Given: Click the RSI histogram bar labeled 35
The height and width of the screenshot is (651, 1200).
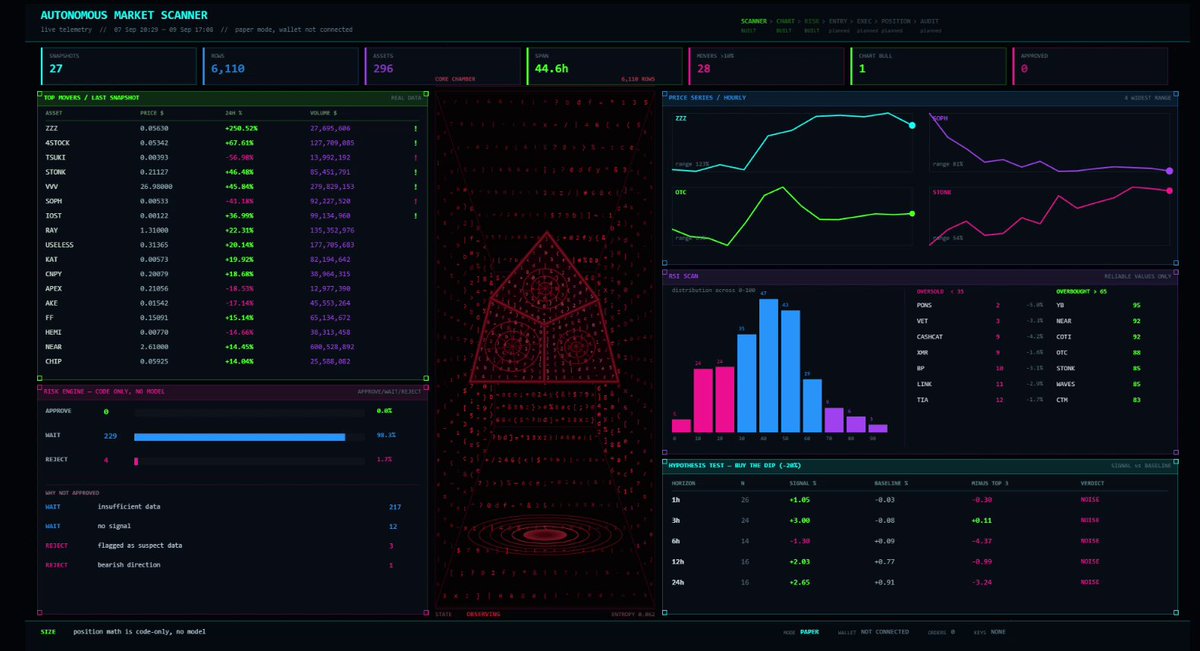Looking at the screenshot, I should coord(747,383).
